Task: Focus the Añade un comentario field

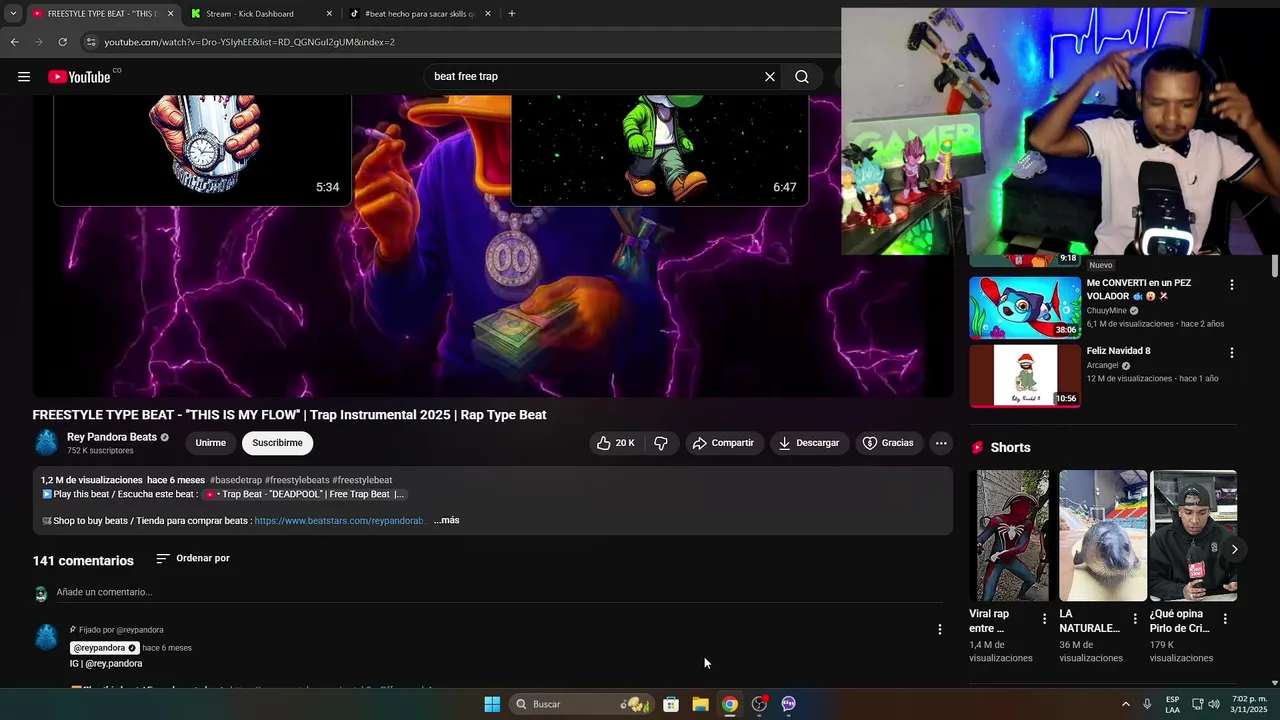Action: click(x=499, y=592)
